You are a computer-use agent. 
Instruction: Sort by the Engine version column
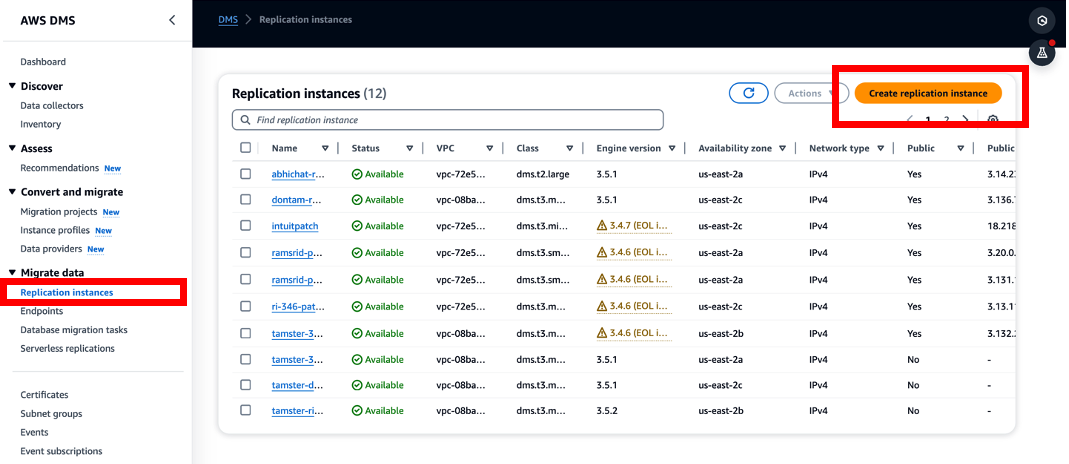(672, 148)
